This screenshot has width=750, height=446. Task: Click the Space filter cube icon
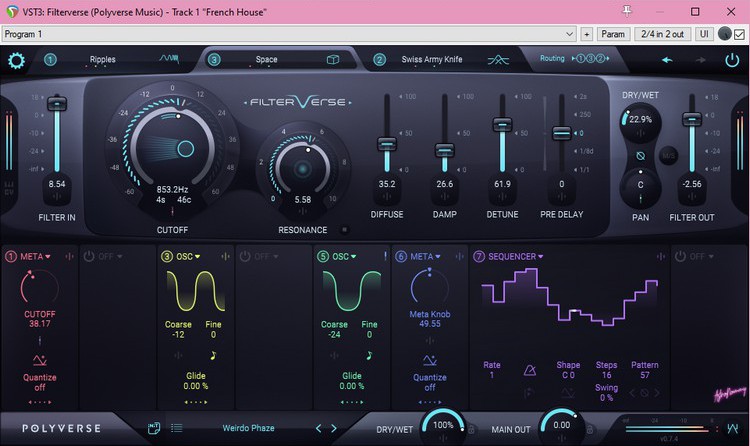point(333,59)
